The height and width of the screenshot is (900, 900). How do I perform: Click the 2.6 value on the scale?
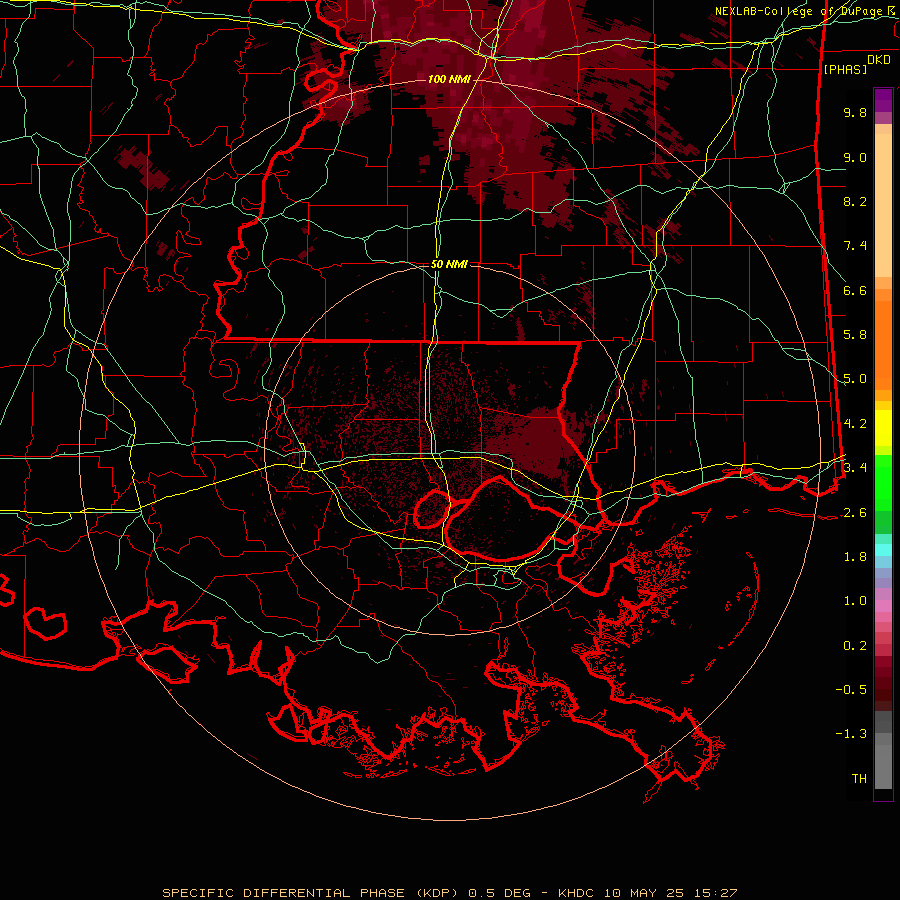tap(855, 513)
